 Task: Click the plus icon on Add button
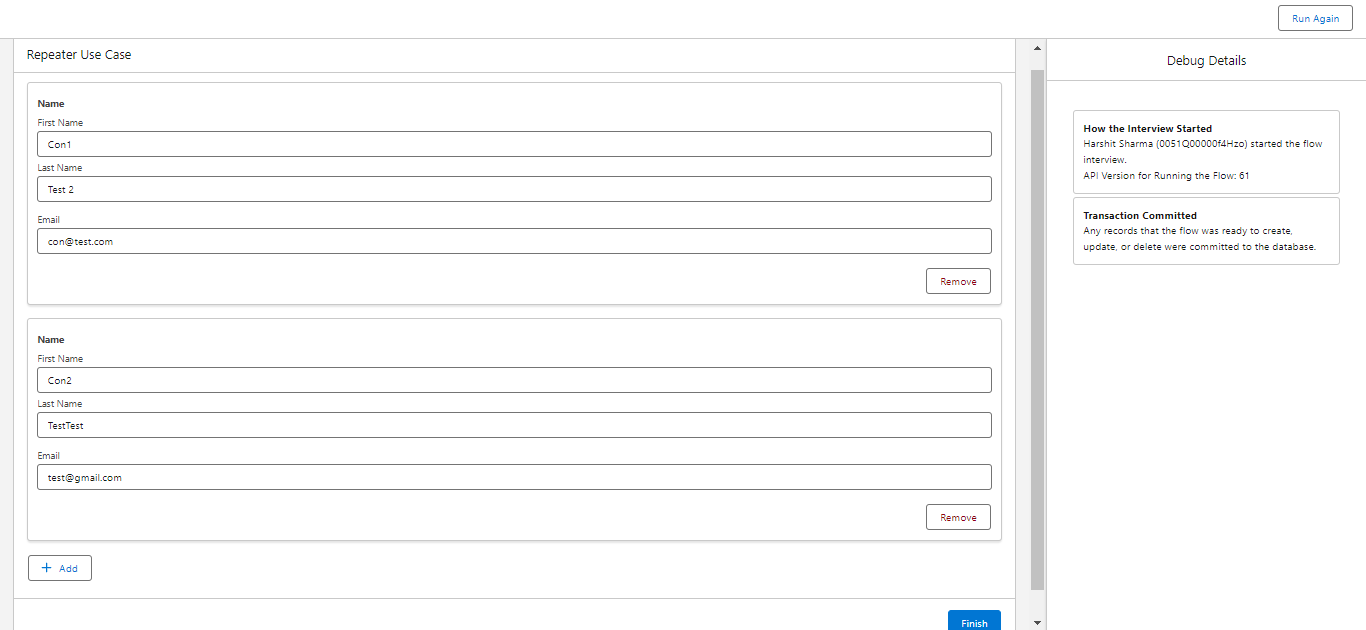pos(46,568)
